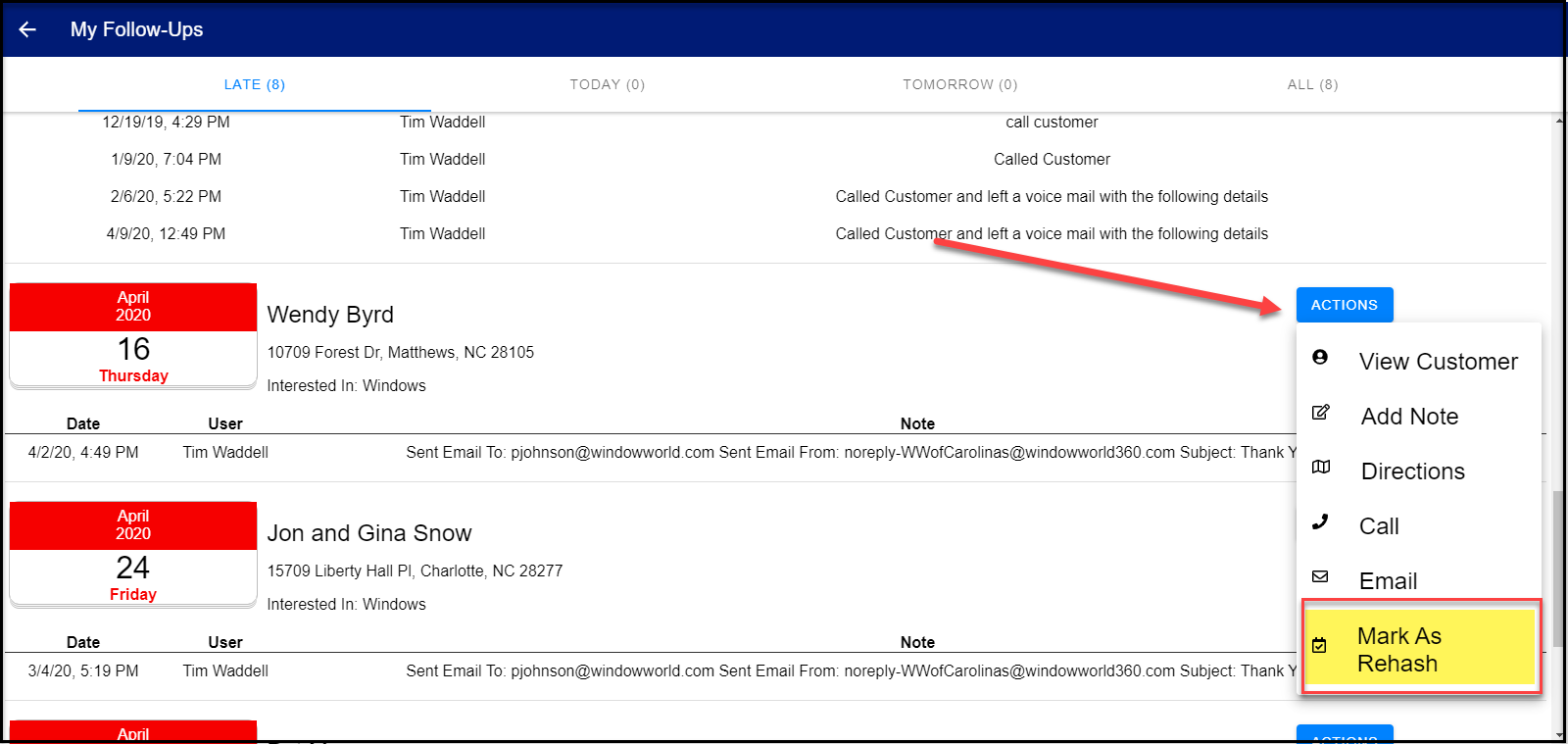The image size is (1568, 744).
Task: Open the ALL (8) tab
Action: click(x=1313, y=84)
